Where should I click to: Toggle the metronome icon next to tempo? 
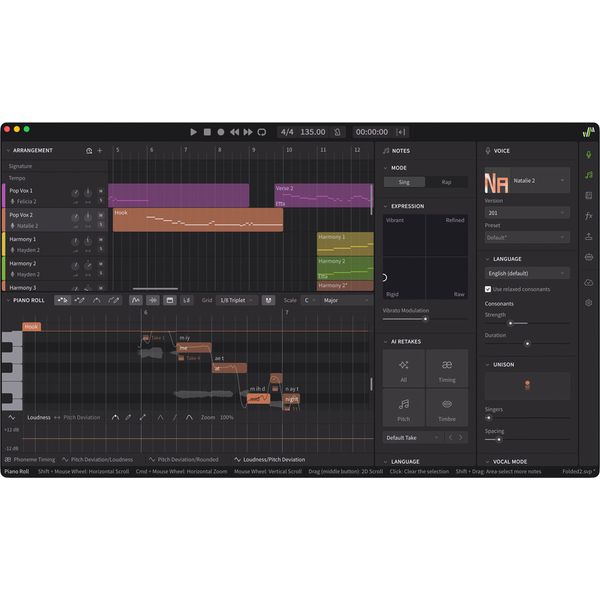coord(337,132)
